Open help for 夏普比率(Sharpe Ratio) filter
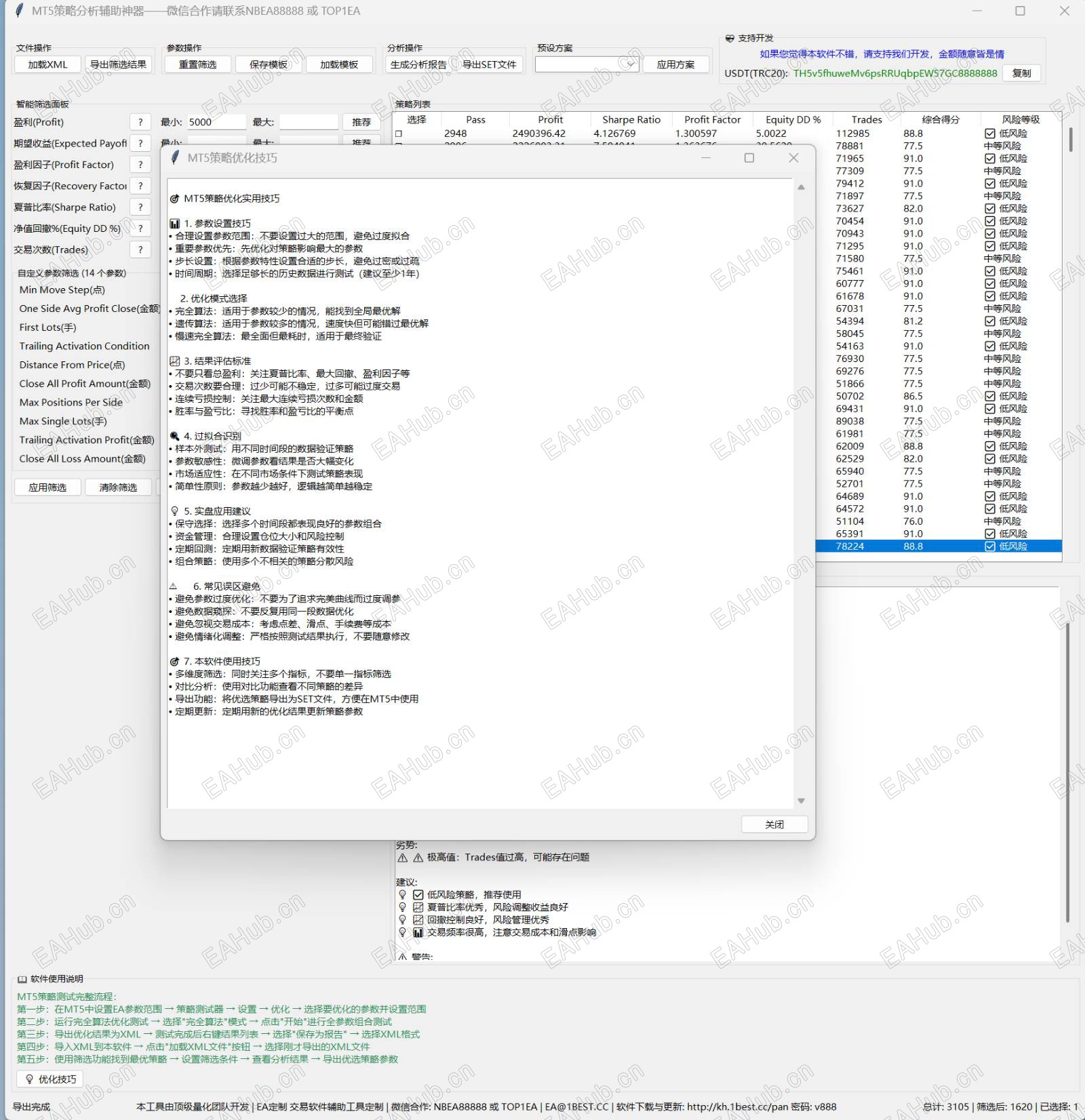Screen dimensions: 1085x1120 click(x=140, y=207)
